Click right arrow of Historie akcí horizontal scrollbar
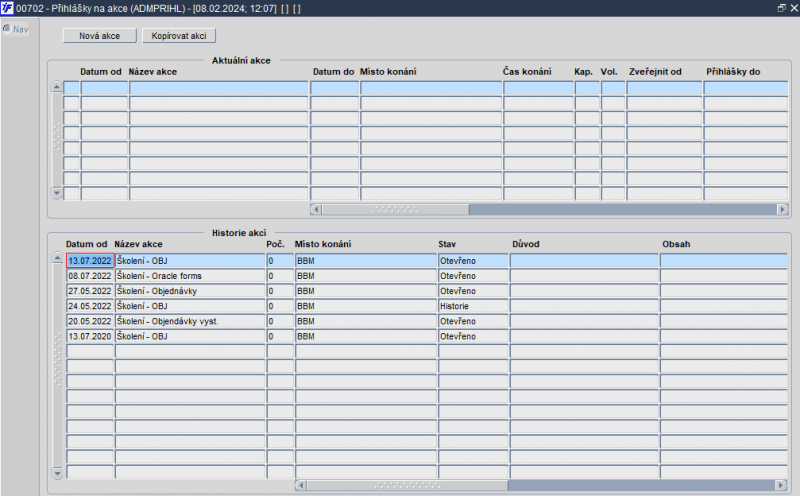 (781, 485)
